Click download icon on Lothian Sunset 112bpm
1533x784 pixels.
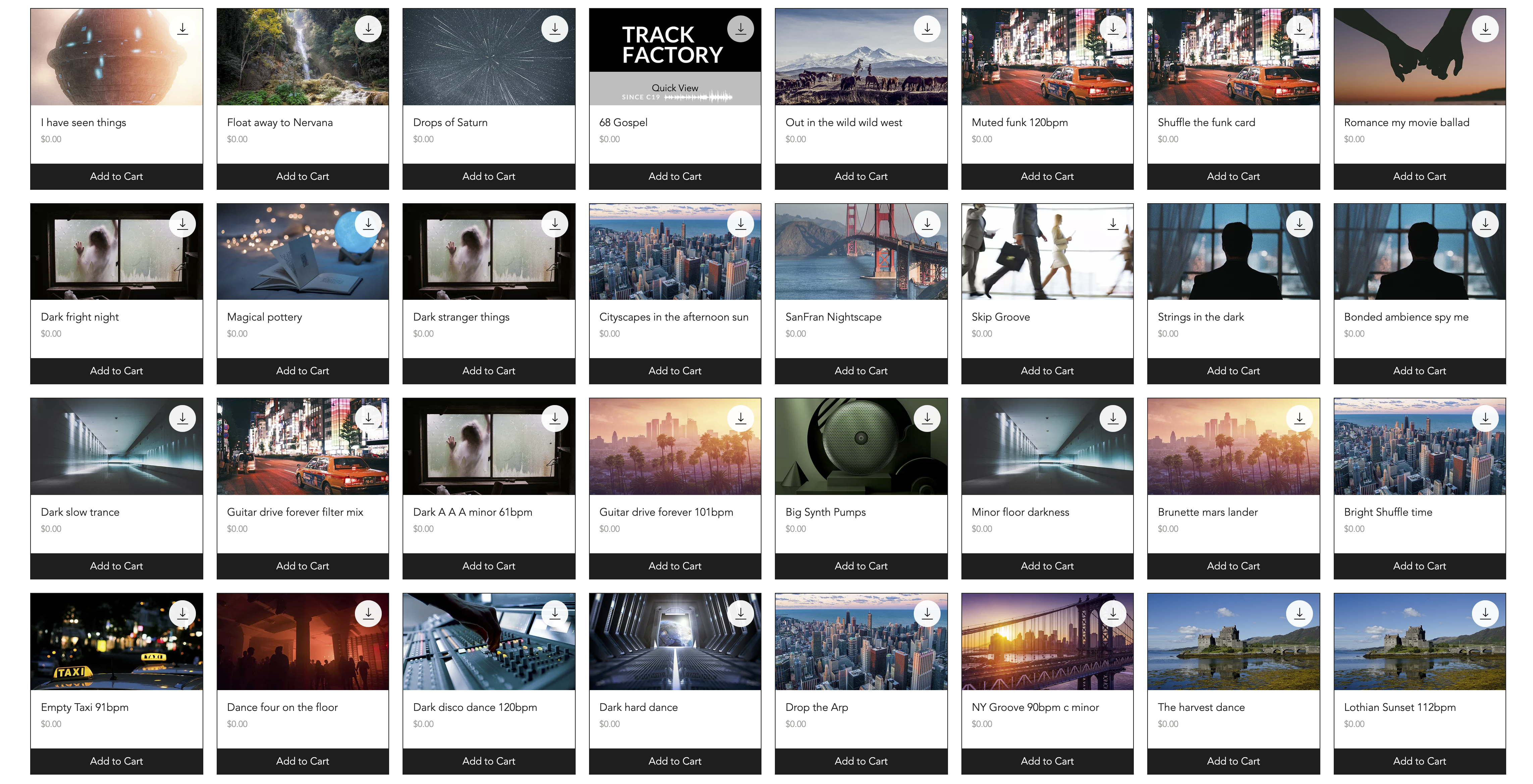click(x=1485, y=613)
